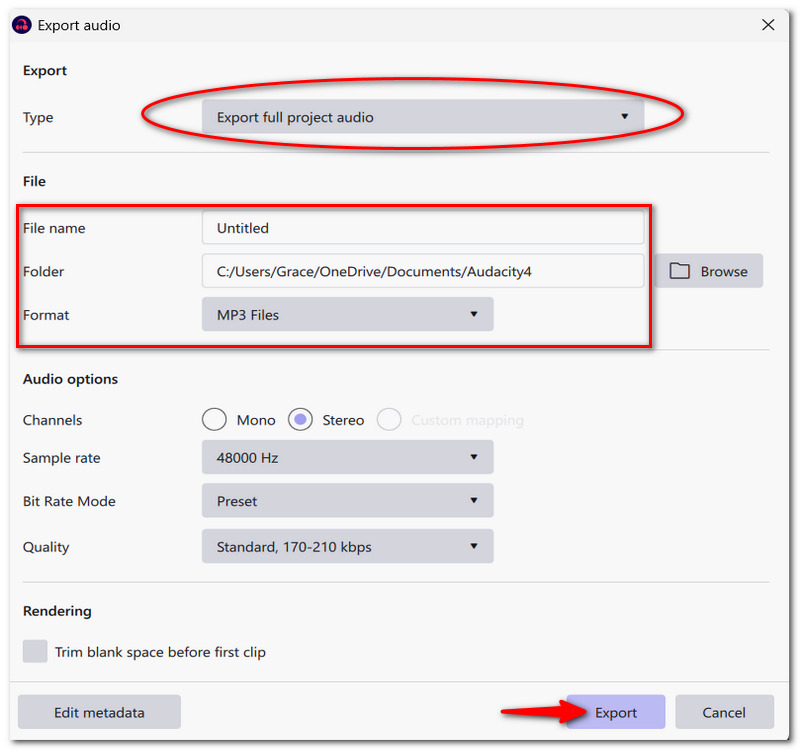Click the Export button
Image resolution: width=800 pixels, height=750 pixels.
coord(616,712)
